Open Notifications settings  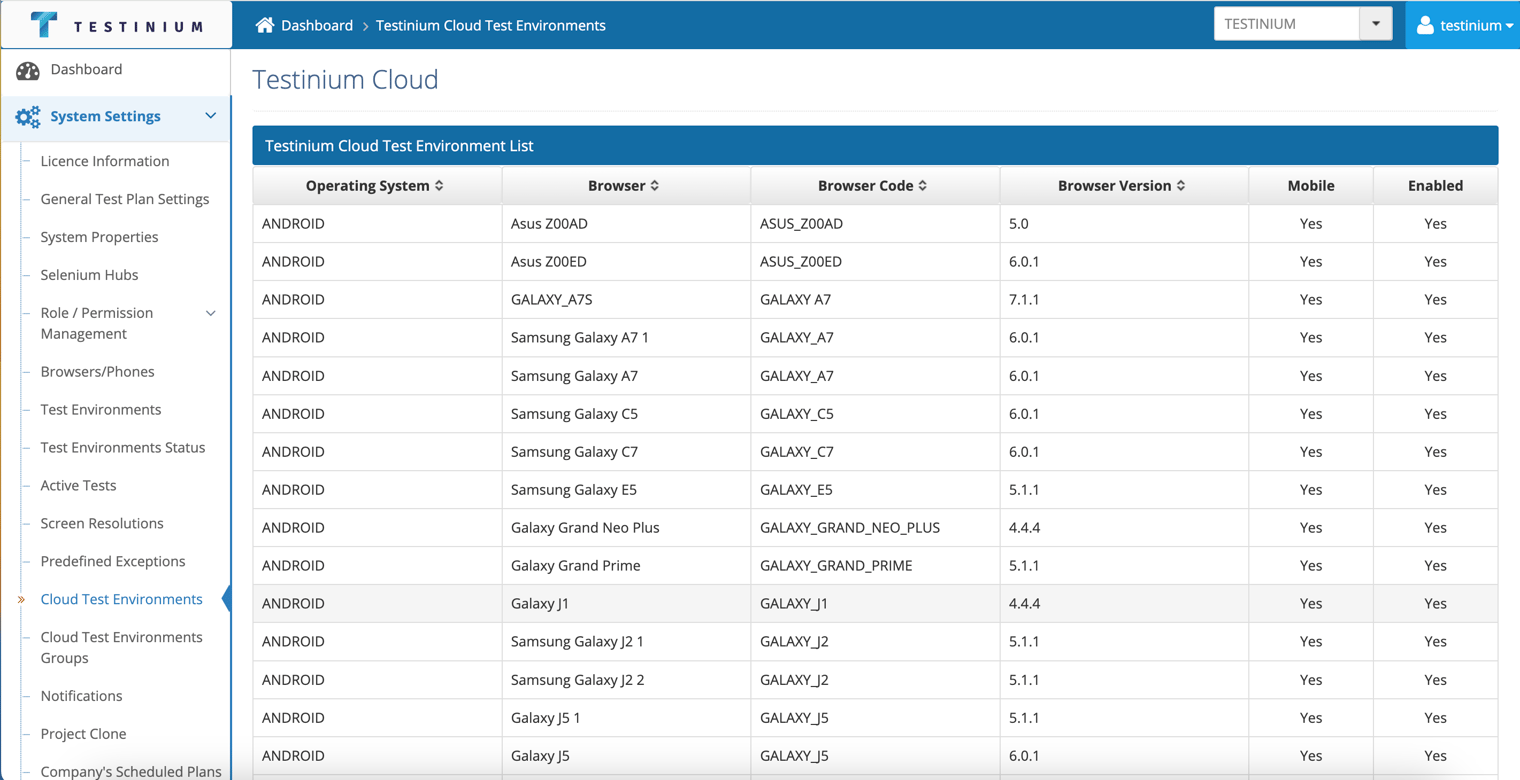coord(81,696)
